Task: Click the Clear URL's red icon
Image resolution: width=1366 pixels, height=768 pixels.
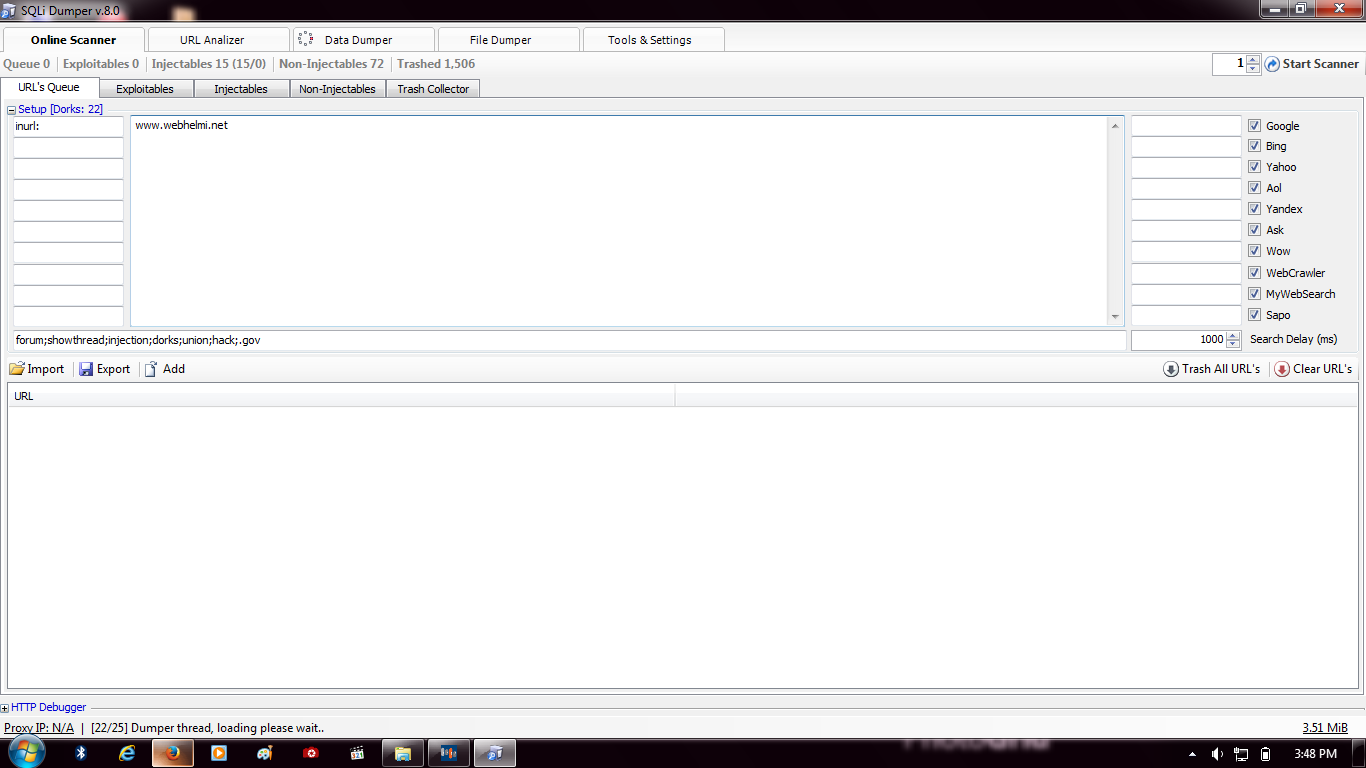Action: (x=1282, y=369)
